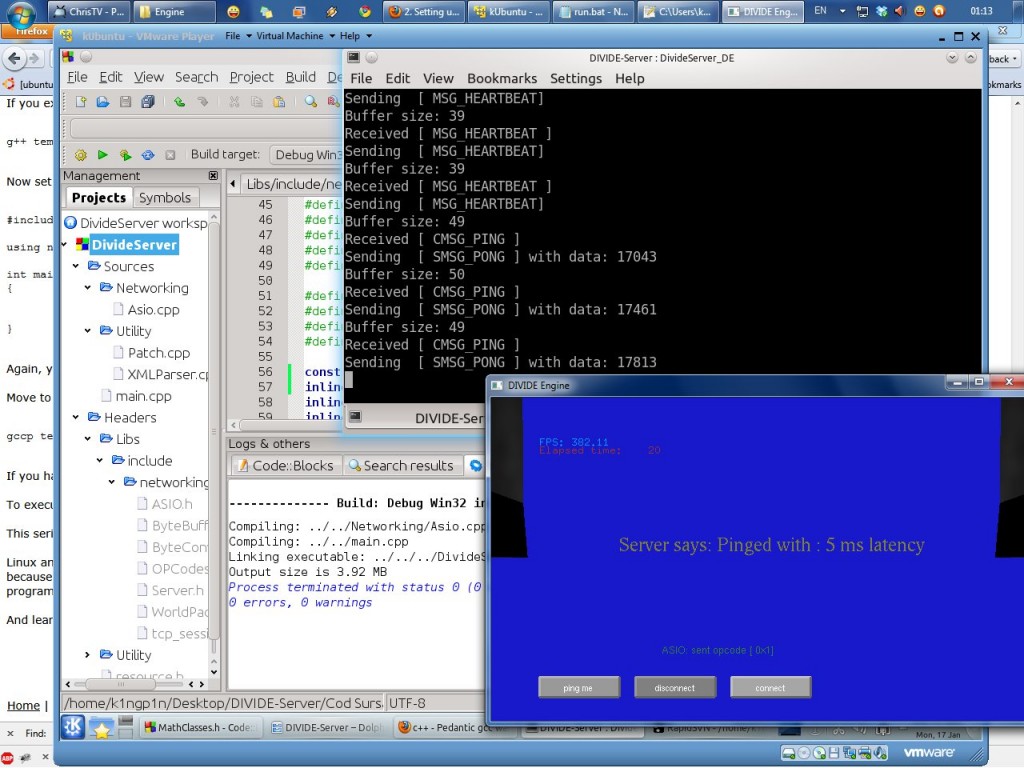Switch to MathClasses.h task in KDE panel
The width and height of the screenshot is (1024, 768).
[x=201, y=728]
